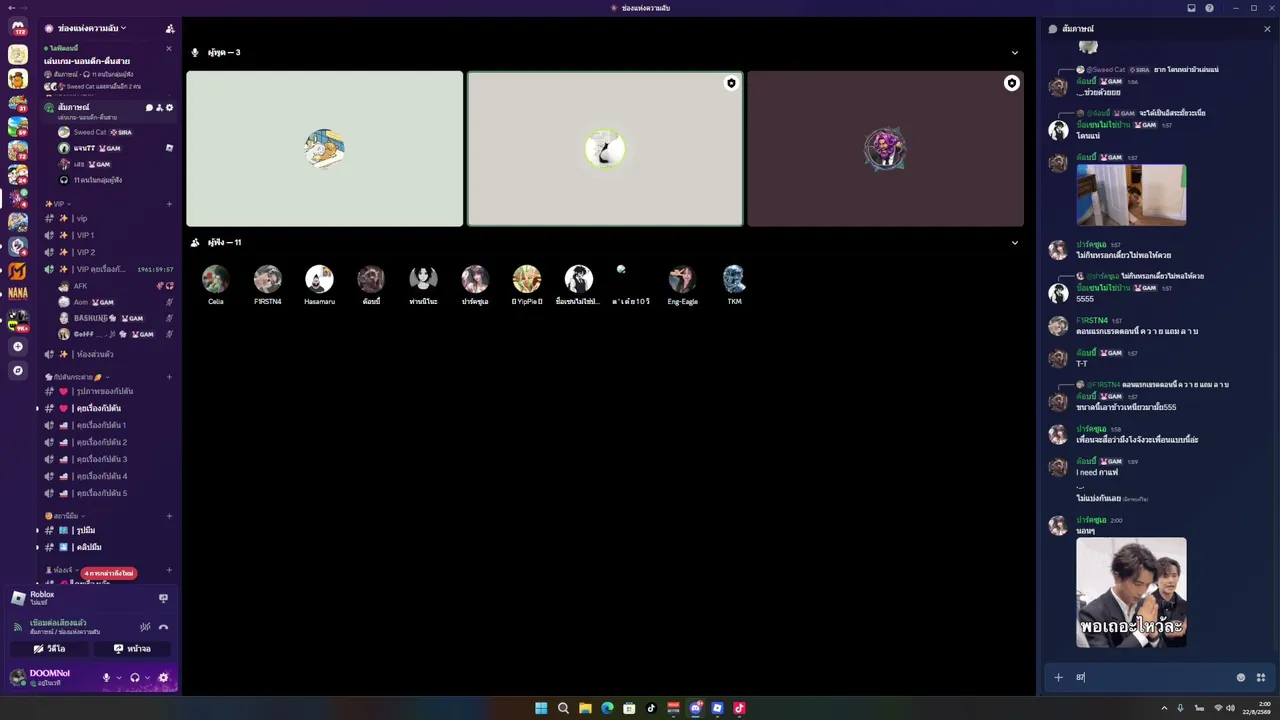
Task: Open User Settings gear icon
Action: 163,677
